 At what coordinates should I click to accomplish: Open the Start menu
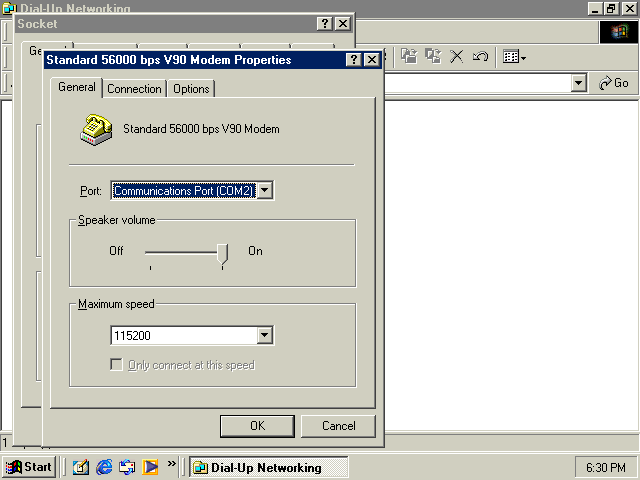pos(29,467)
